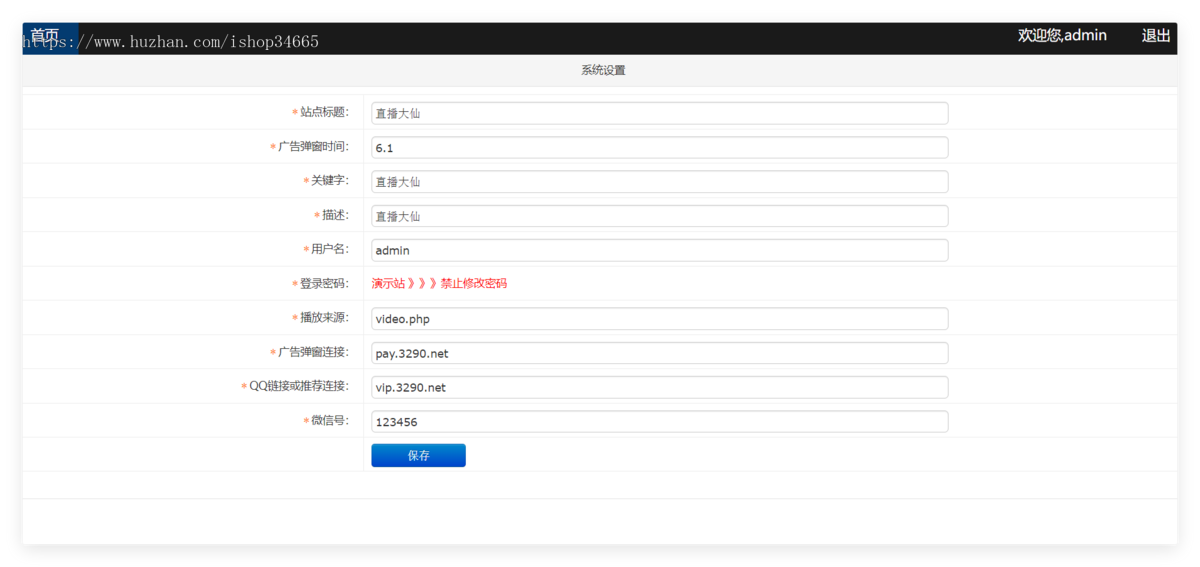
Task: Focus the 播放来源 field with video.php
Action: (659, 319)
